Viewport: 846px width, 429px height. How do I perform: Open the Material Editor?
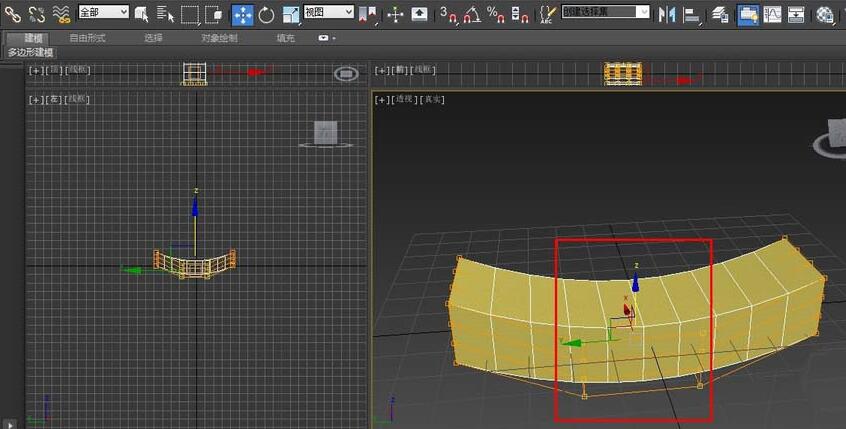pyautogui.click(x=825, y=15)
